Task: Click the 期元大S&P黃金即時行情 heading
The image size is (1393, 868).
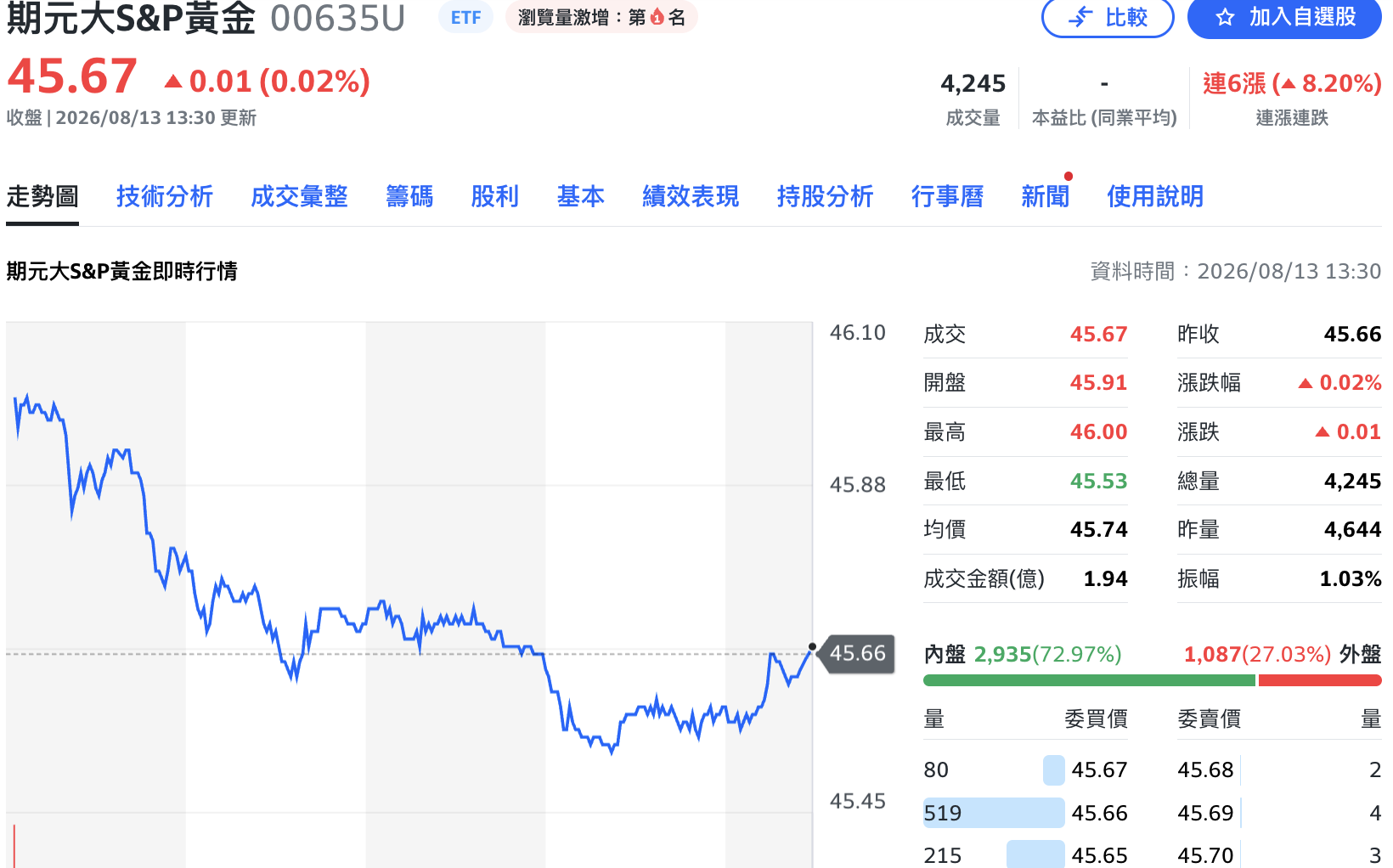Action: [x=121, y=271]
